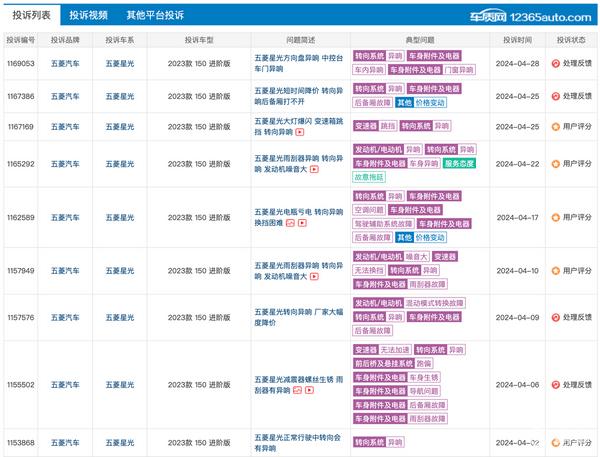
Task: Click the video icon in complaint 1155502
Action: click(x=310, y=390)
